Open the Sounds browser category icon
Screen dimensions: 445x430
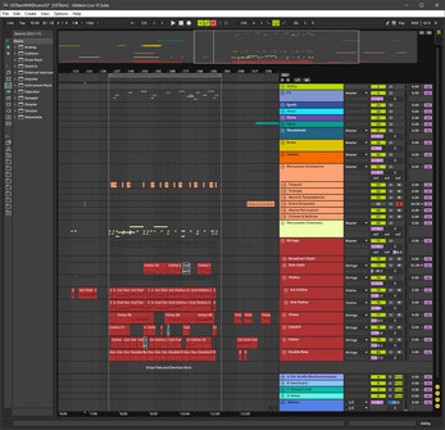click(x=8, y=72)
